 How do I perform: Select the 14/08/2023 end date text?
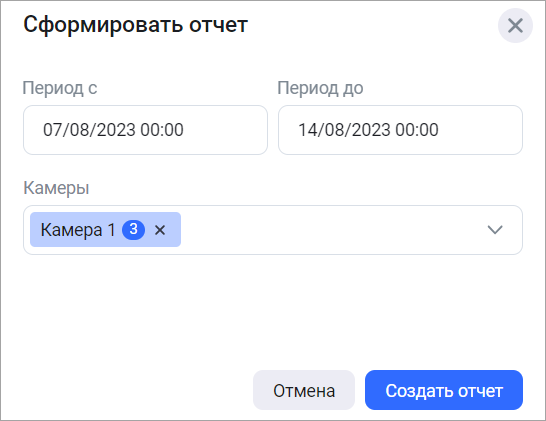[344, 130]
